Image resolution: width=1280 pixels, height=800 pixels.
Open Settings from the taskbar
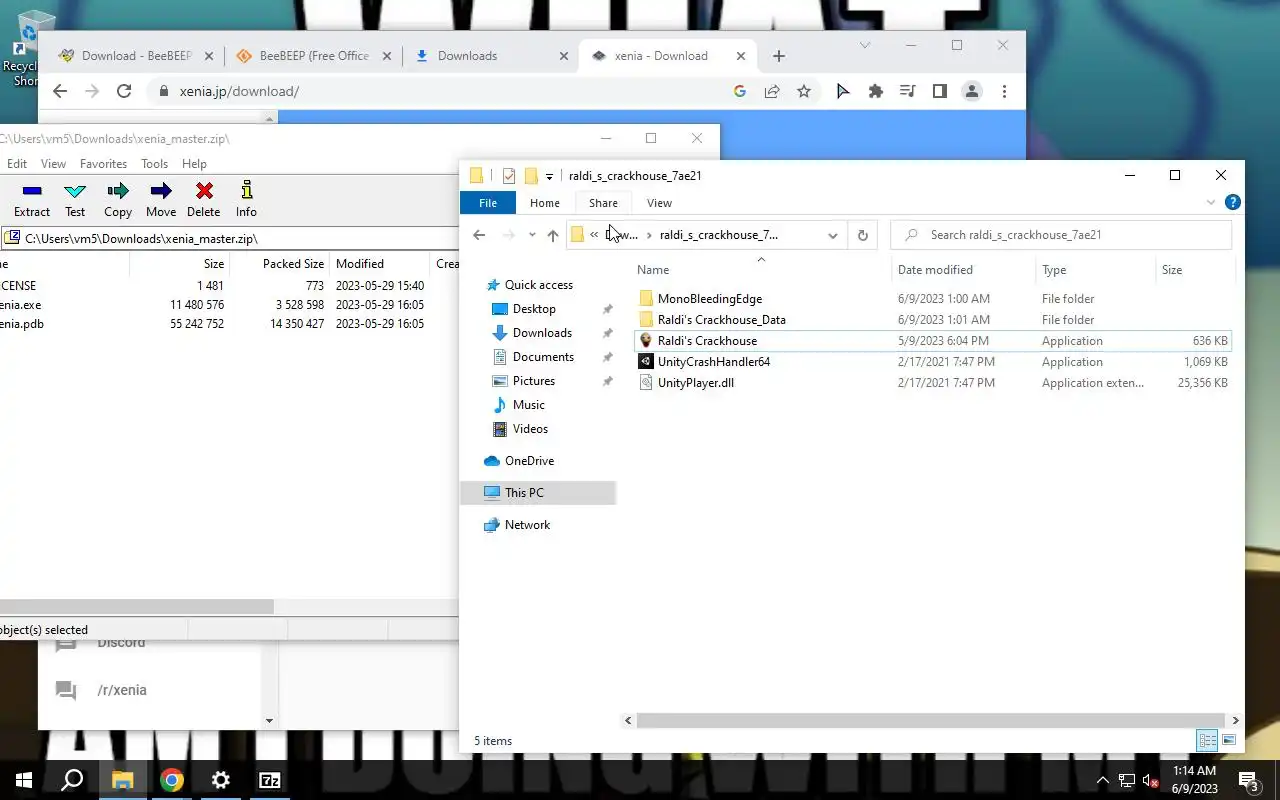221,780
